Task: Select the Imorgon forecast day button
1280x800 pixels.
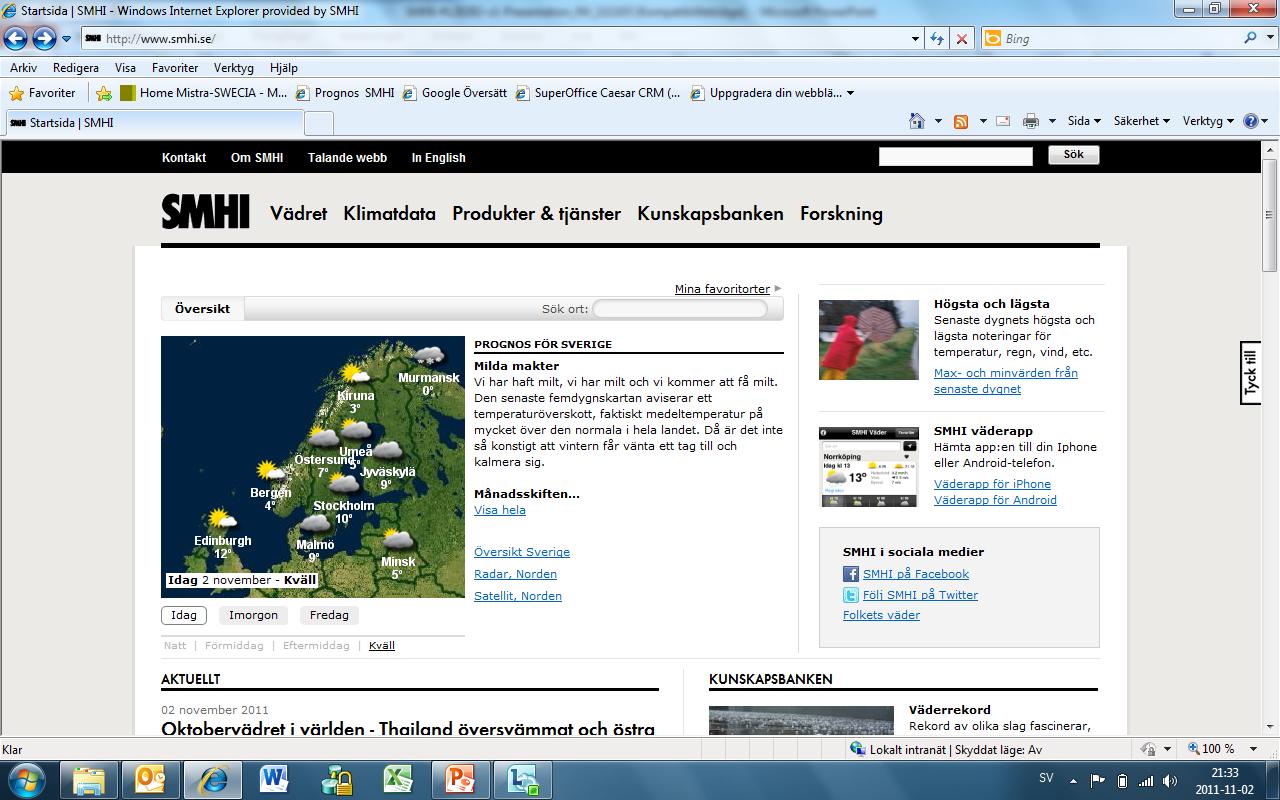Action: coord(253,615)
